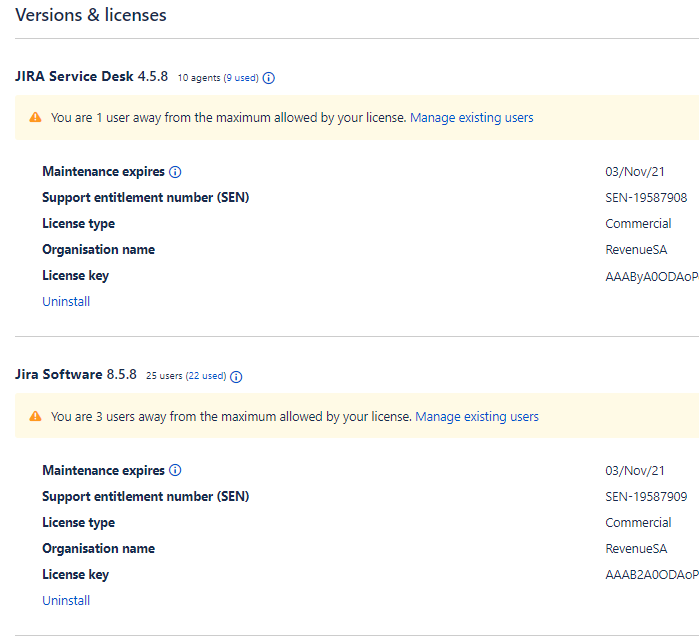Select JIRA Service Desk 4.5.8 title
699x643 pixels.
[91, 76]
